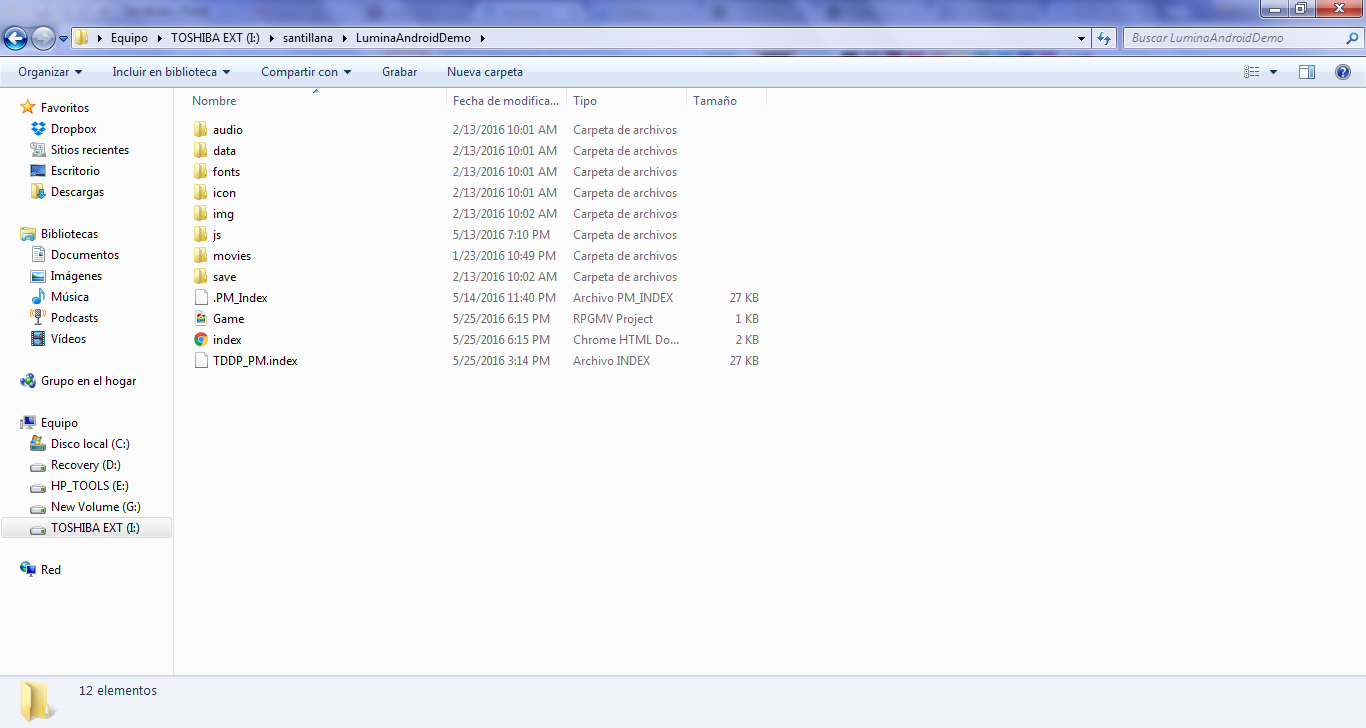1366x728 pixels.
Task: Open the HP_TOOLS (E:) drive
Action: (90, 486)
